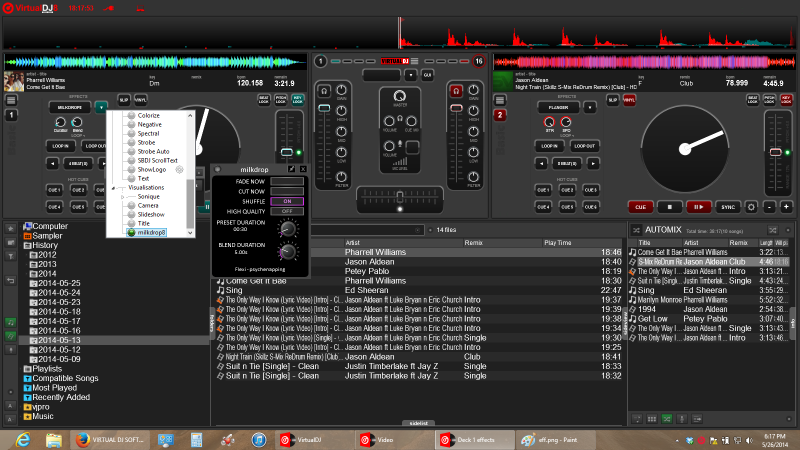Select the Slideshow visualisation

click(x=151, y=215)
